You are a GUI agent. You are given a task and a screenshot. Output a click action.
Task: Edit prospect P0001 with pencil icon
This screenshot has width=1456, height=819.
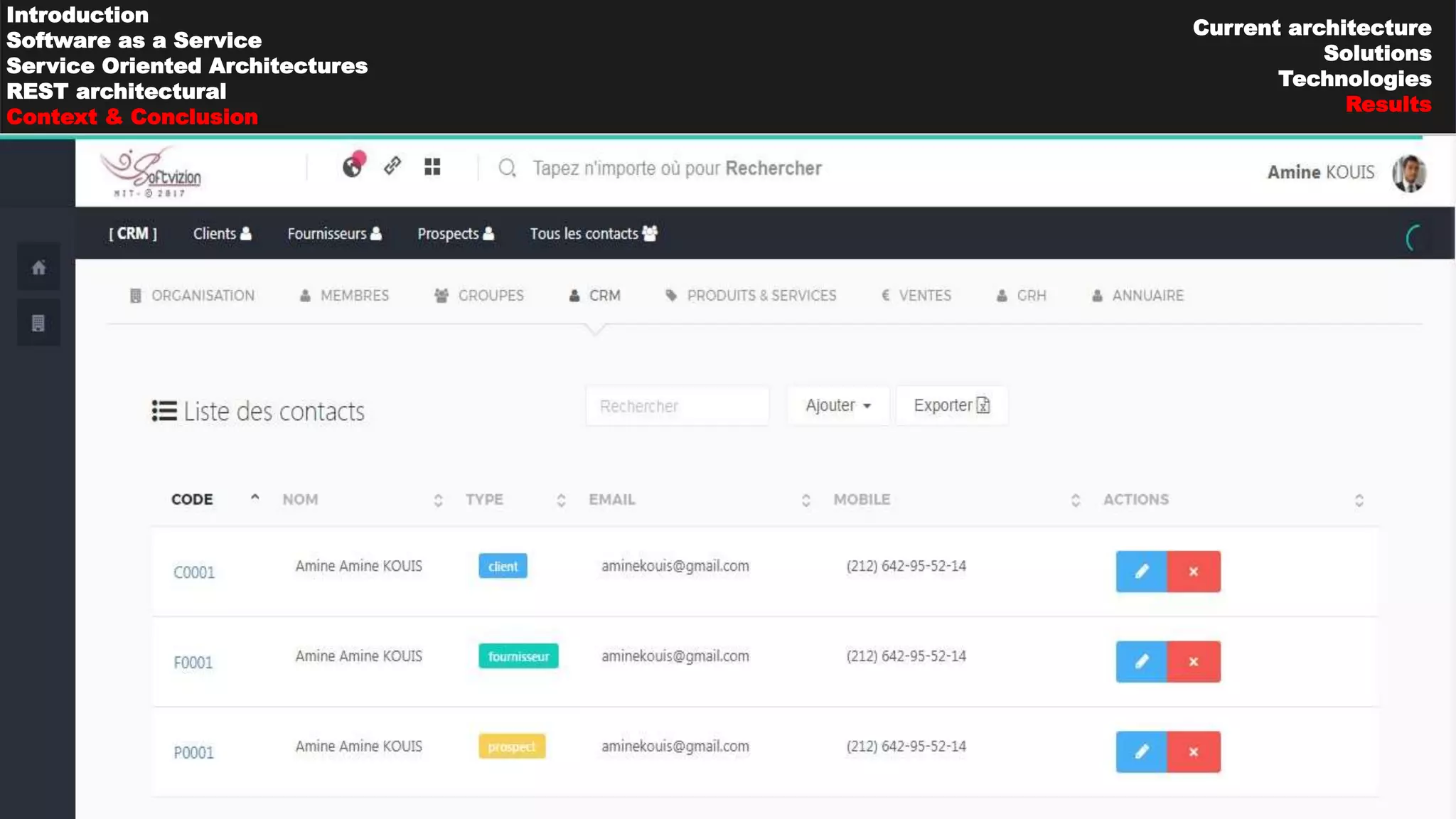pyautogui.click(x=1141, y=752)
